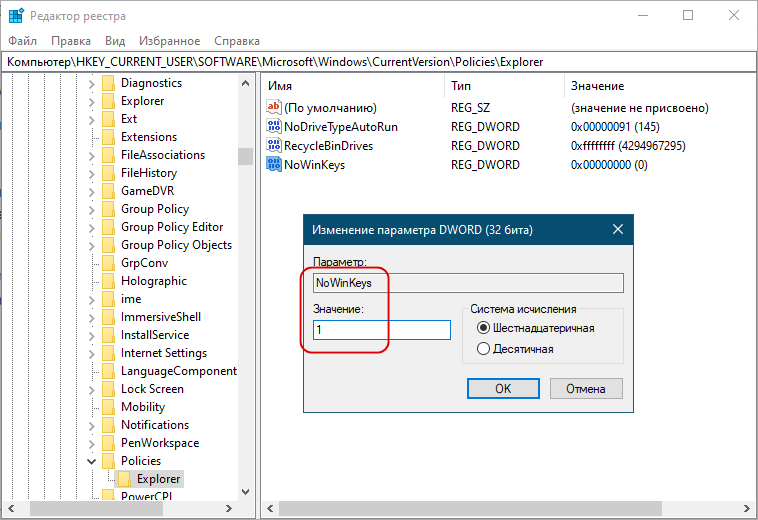The height and width of the screenshot is (520, 758).
Task: Click the Mobility folder icon
Action: tap(108, 407)
